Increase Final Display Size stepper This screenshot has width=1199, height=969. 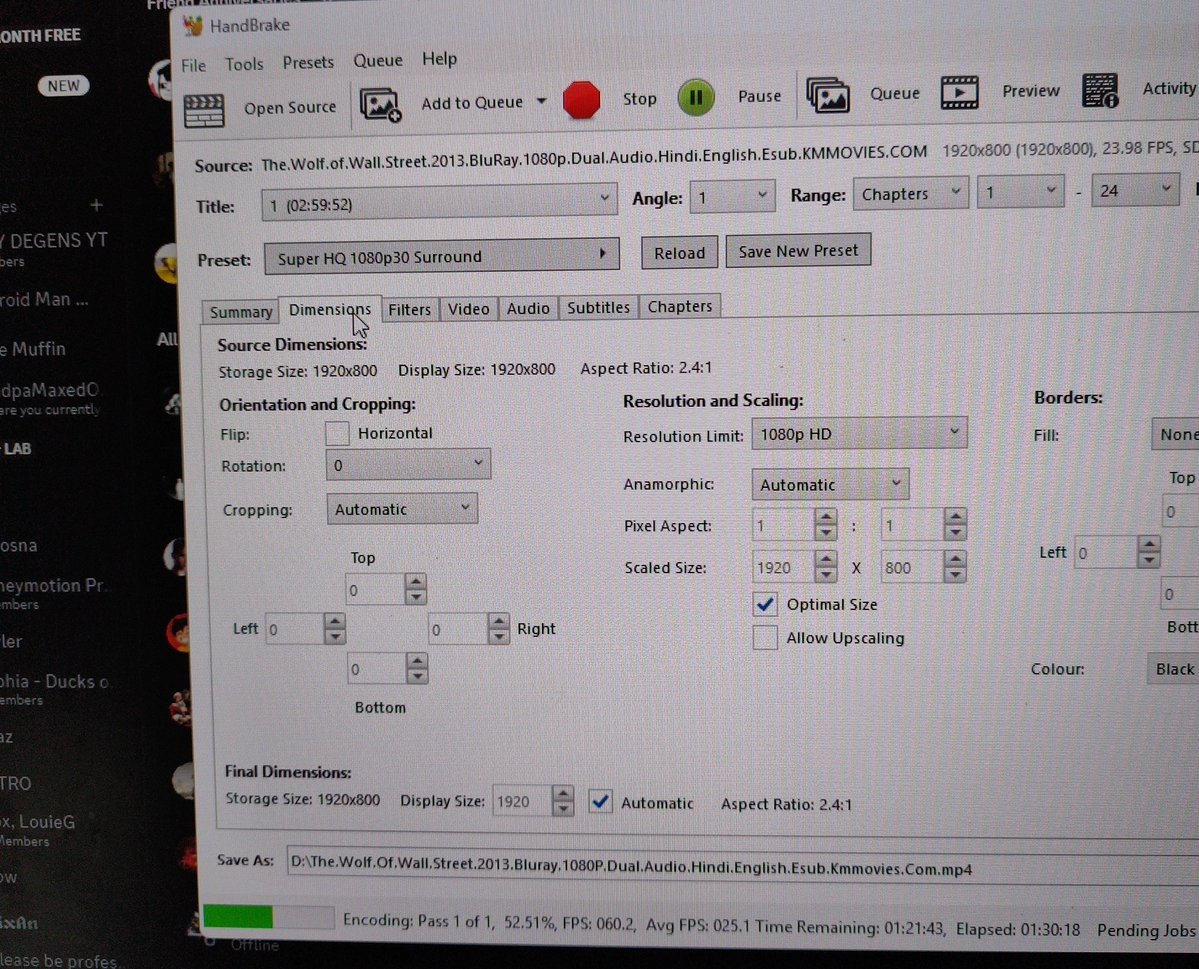tap(564, 793)
